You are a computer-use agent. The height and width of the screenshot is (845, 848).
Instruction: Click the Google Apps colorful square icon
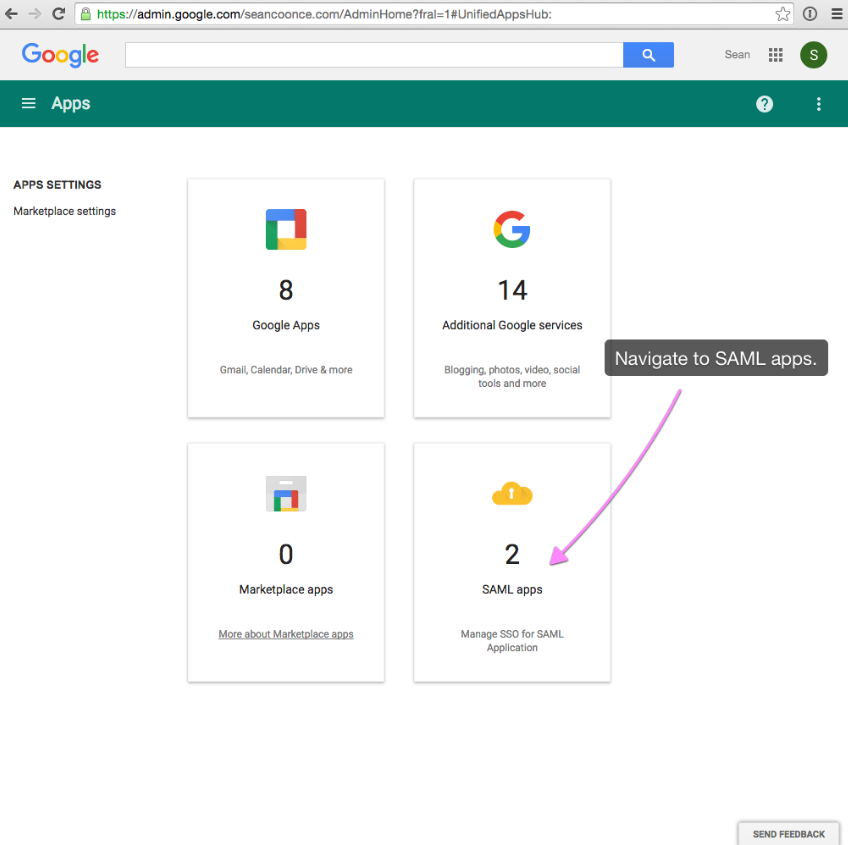pyautogui.click(x=286, y=229)
